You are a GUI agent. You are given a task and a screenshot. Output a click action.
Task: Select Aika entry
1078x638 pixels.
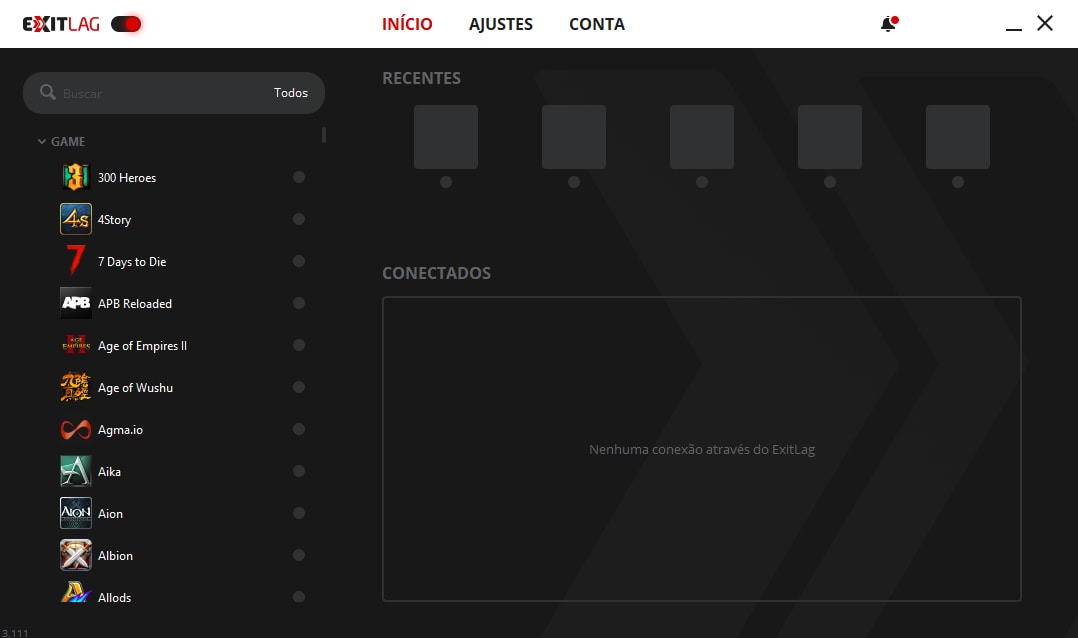tap(109, 471)
